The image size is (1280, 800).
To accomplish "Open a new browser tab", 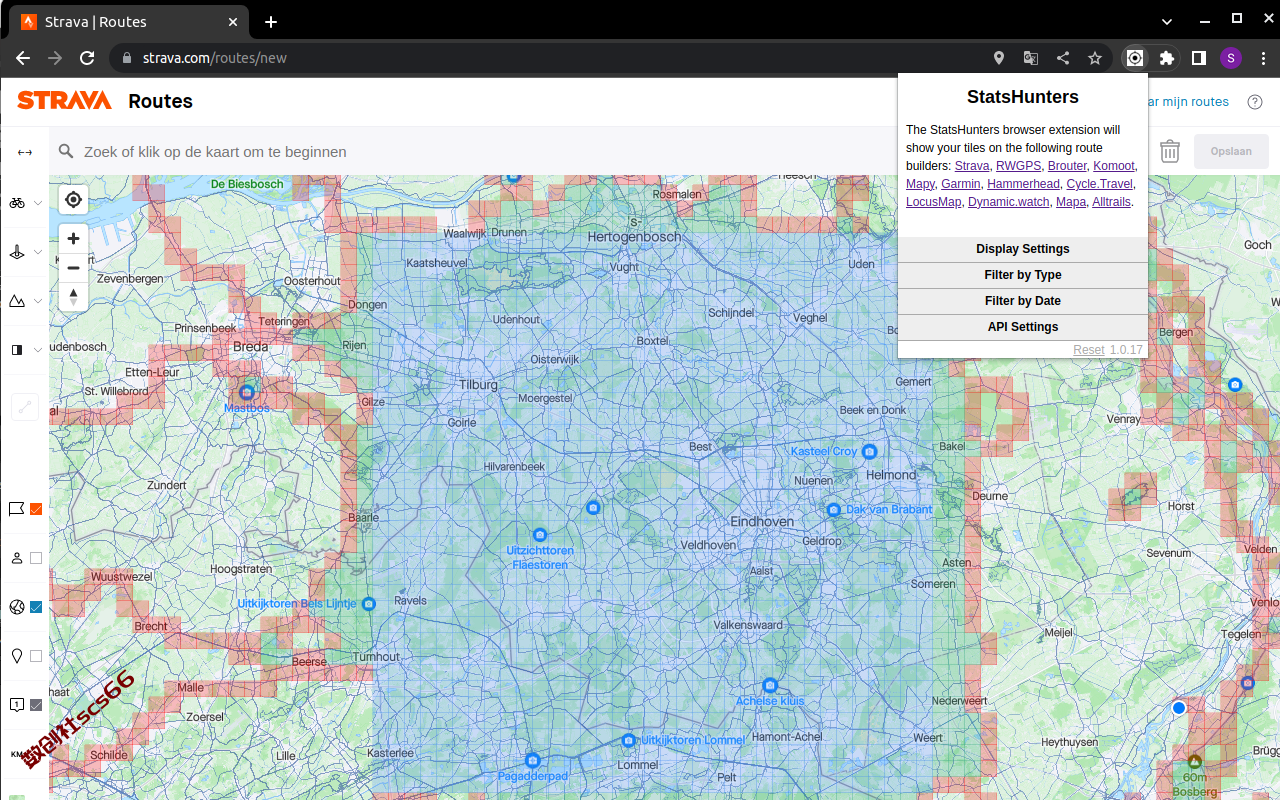I will pyautogui.click(x=271, y=22).
